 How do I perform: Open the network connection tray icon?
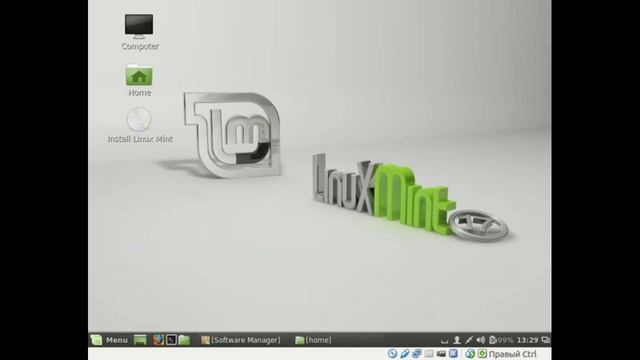(469, 340)
